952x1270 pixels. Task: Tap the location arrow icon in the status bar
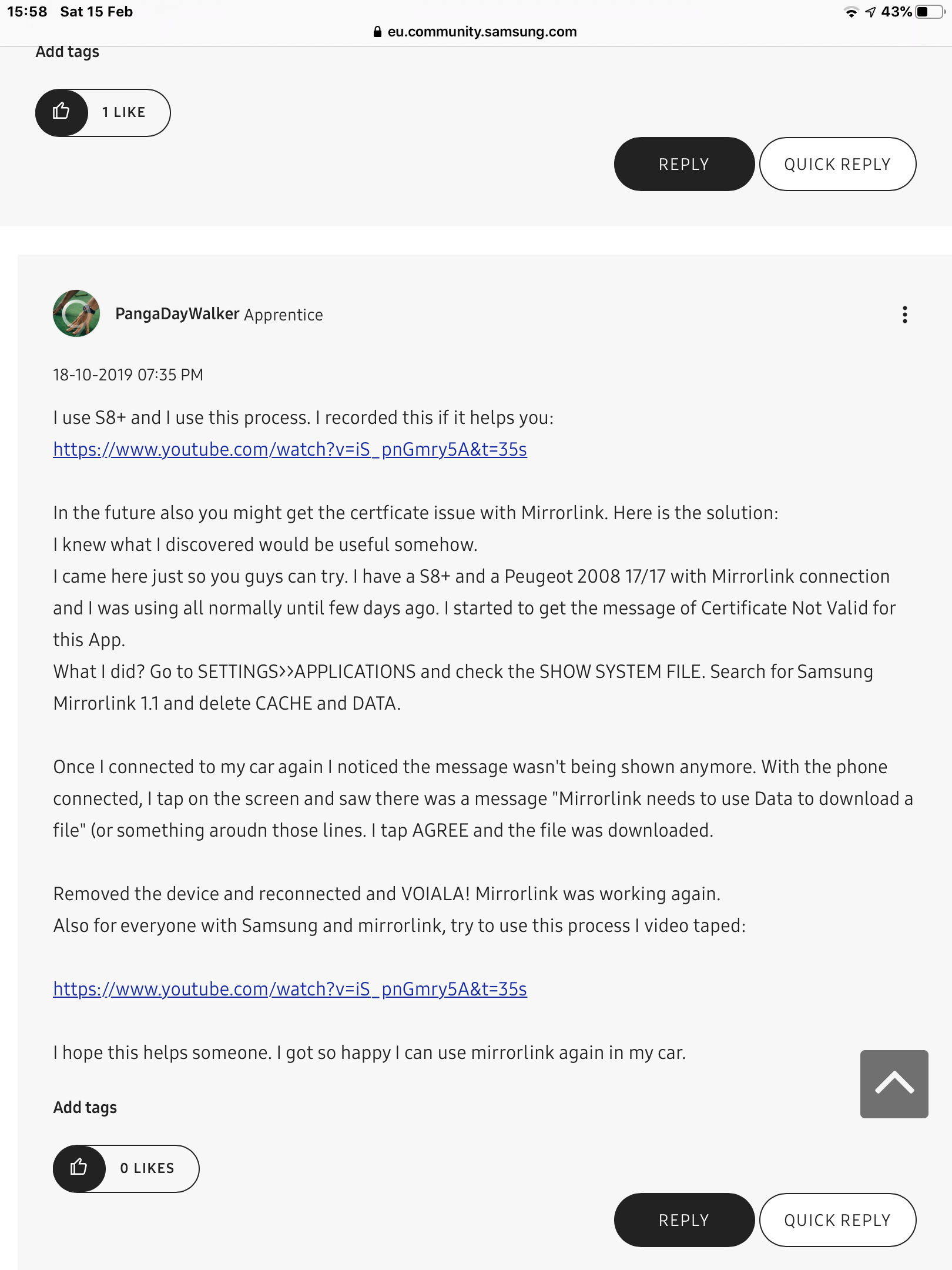tap(870, 12)
